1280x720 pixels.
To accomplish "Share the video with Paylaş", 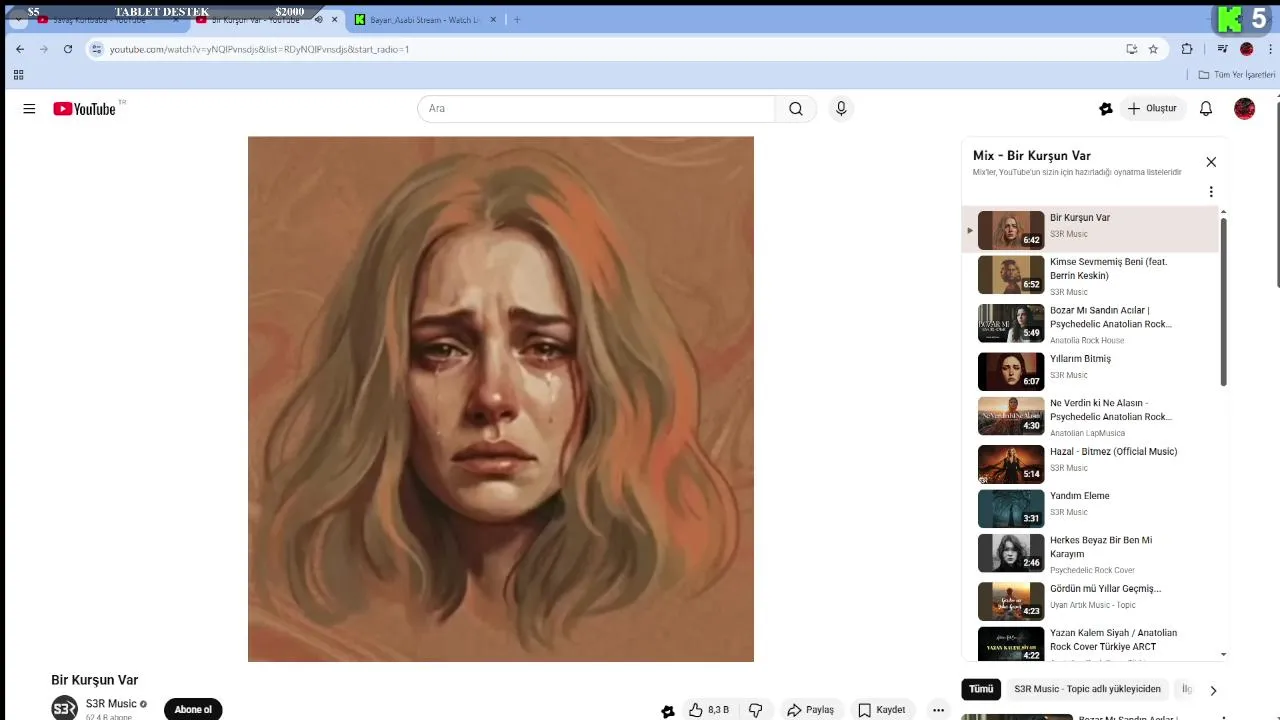I will pos(810,710).
